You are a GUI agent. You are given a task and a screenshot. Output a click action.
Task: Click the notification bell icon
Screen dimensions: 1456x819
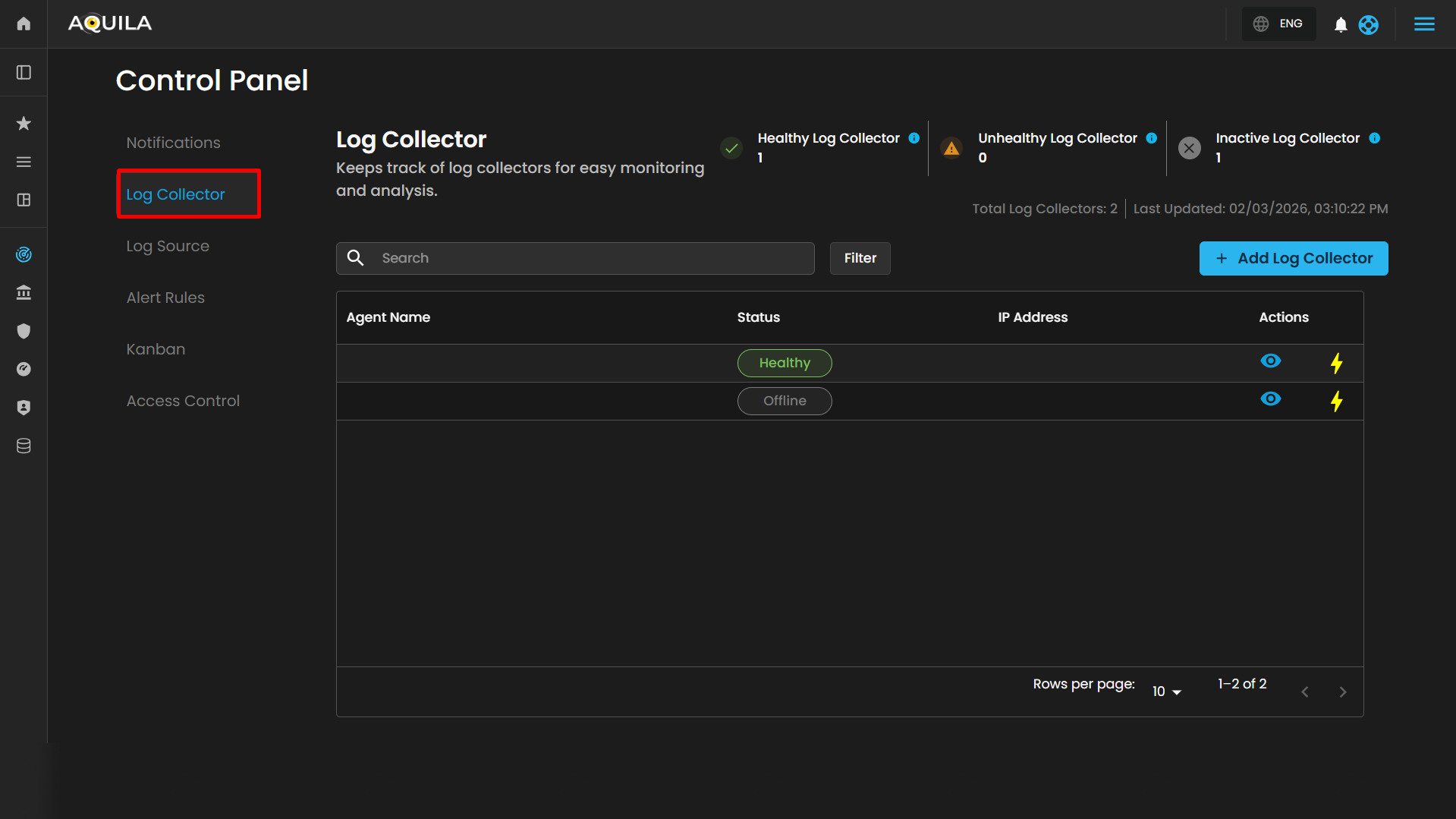click(x=1341, y=24)
